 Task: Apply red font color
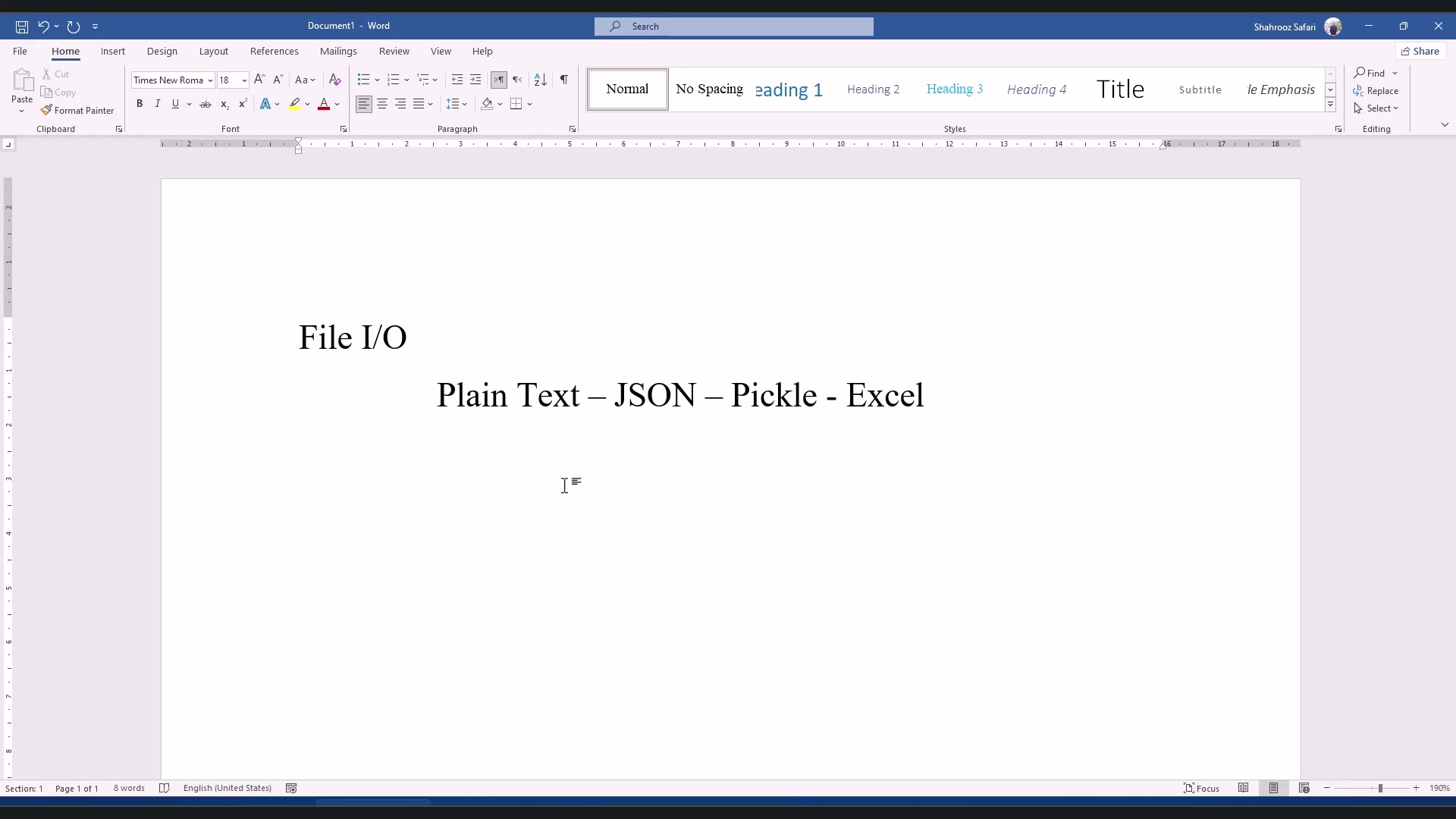click(x=324, y=104)
